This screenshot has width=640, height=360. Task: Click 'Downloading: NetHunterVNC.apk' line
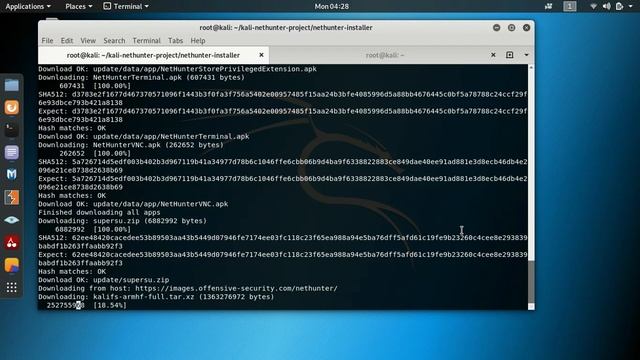(131, 145)
